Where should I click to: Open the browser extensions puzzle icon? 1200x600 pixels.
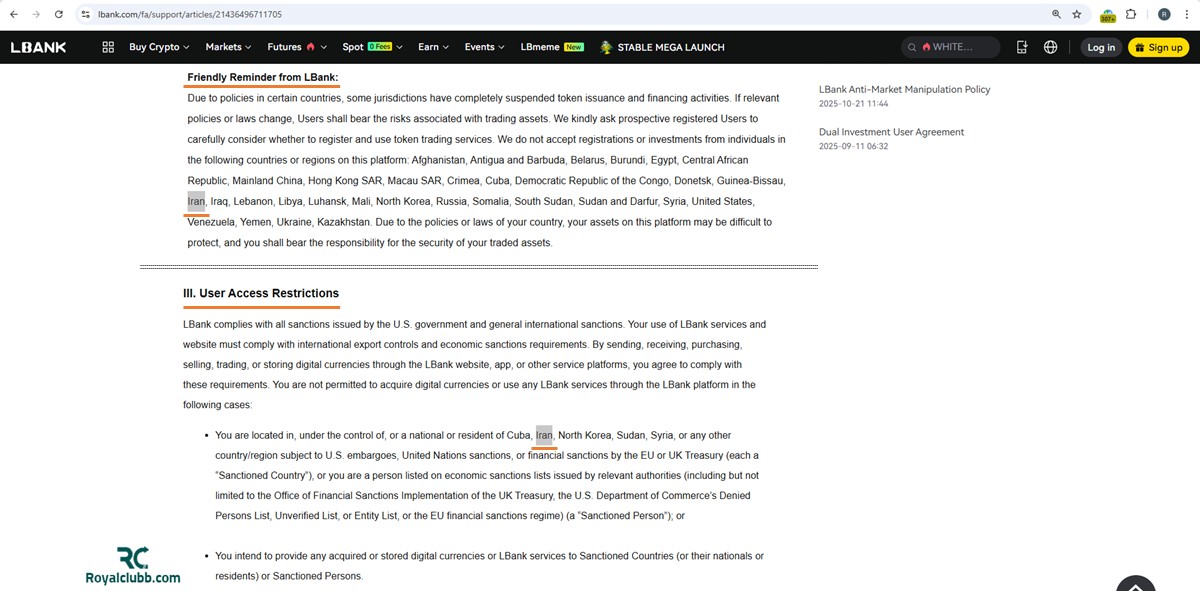1131,15
